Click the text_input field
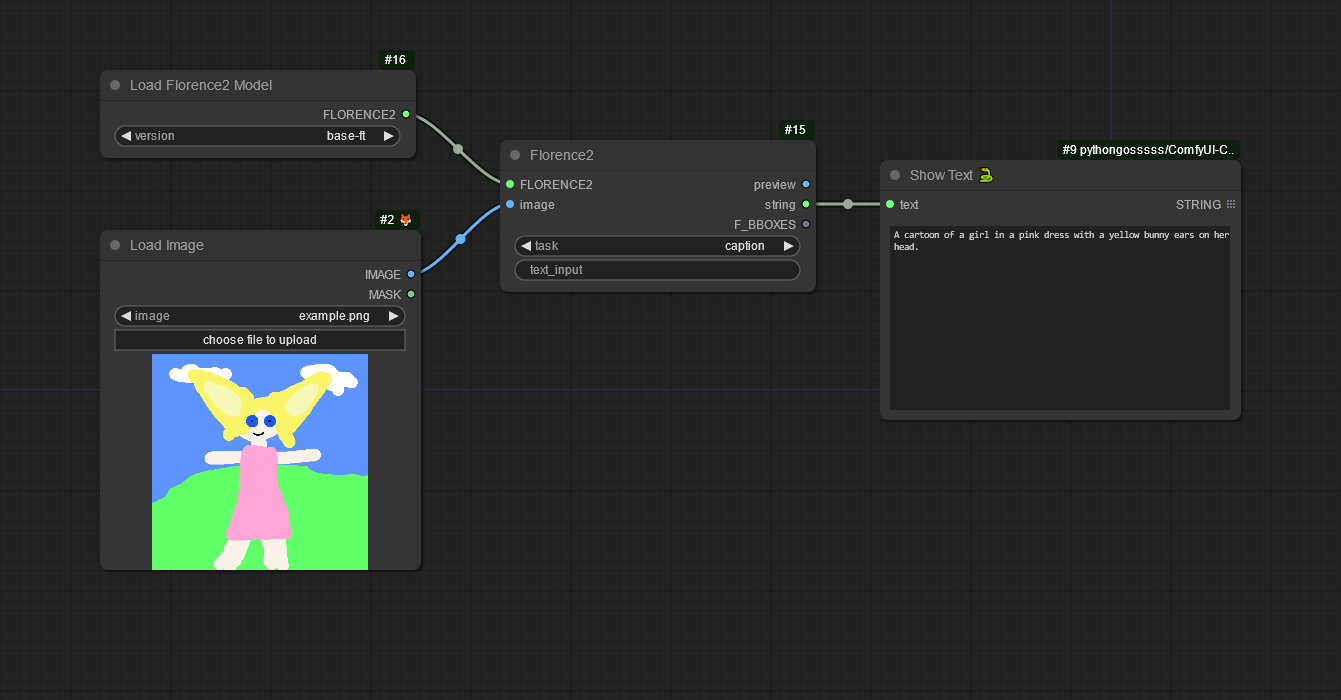This screenshot has width=1341, height=700. coord(658,270)
